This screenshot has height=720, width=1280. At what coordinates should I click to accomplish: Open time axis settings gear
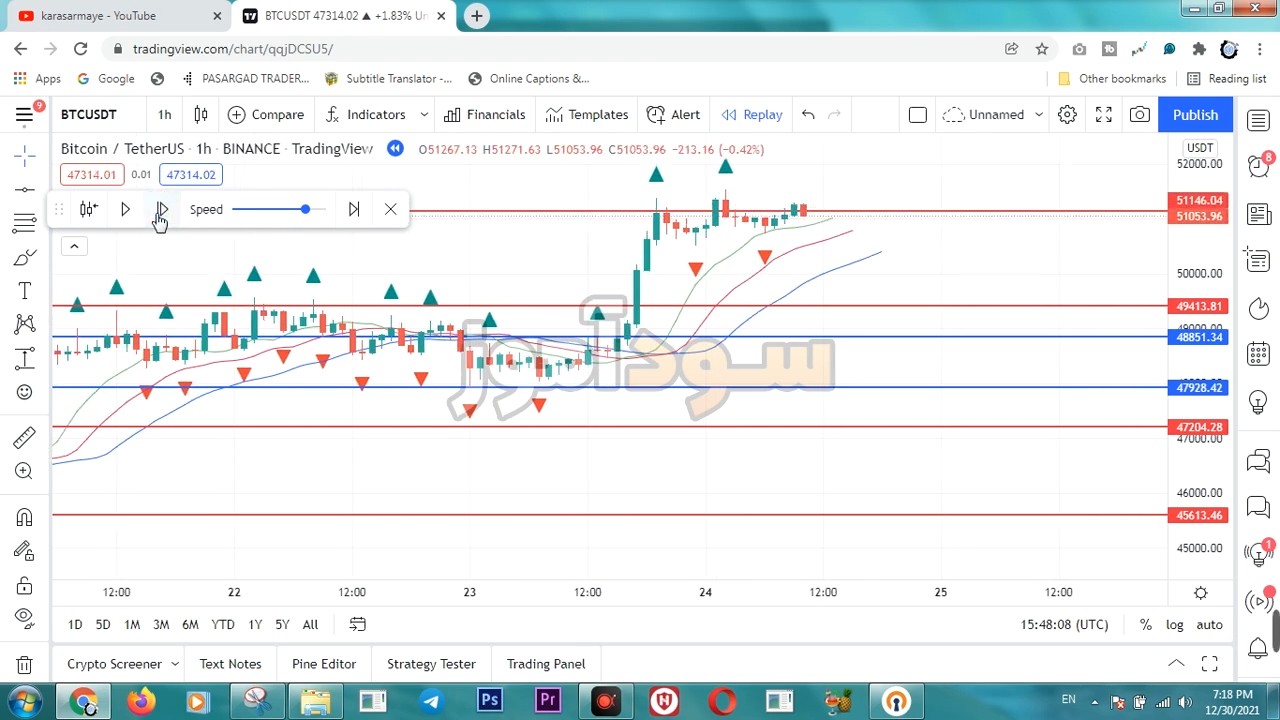(1201, 592)
